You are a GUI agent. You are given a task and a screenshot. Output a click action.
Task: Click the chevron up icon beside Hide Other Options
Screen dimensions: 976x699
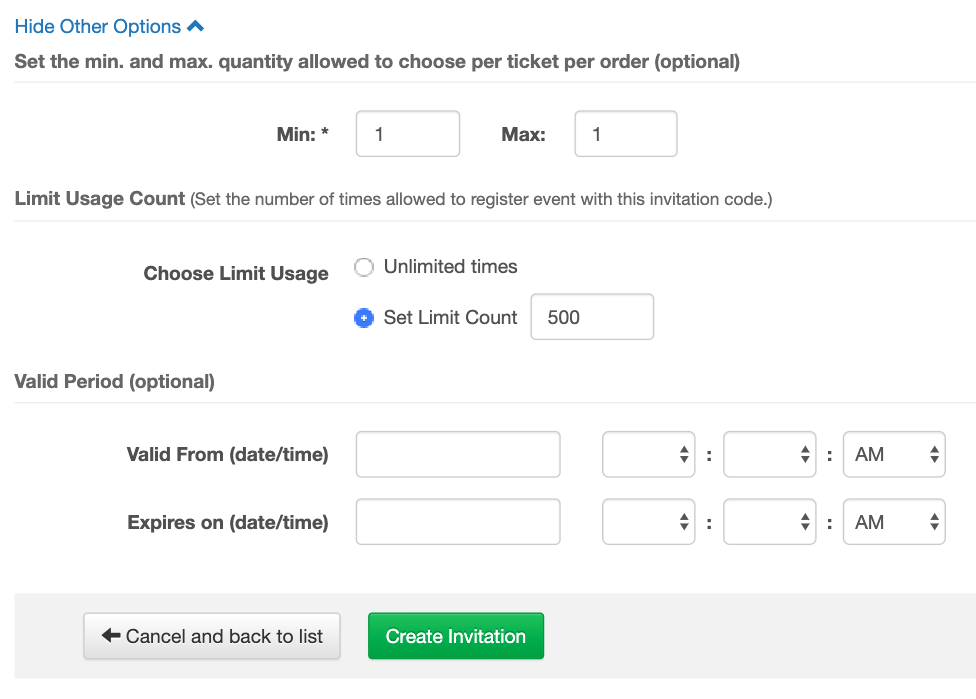tap(195, 26)
